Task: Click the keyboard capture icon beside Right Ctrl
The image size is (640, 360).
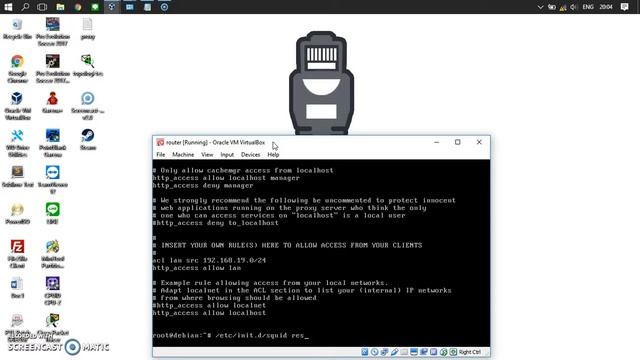Action: 453,352
